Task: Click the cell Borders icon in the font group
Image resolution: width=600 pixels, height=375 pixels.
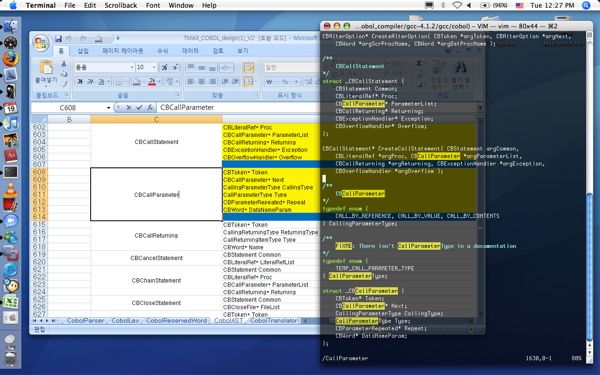Action: pyautogui.click(x=120, y=82)
